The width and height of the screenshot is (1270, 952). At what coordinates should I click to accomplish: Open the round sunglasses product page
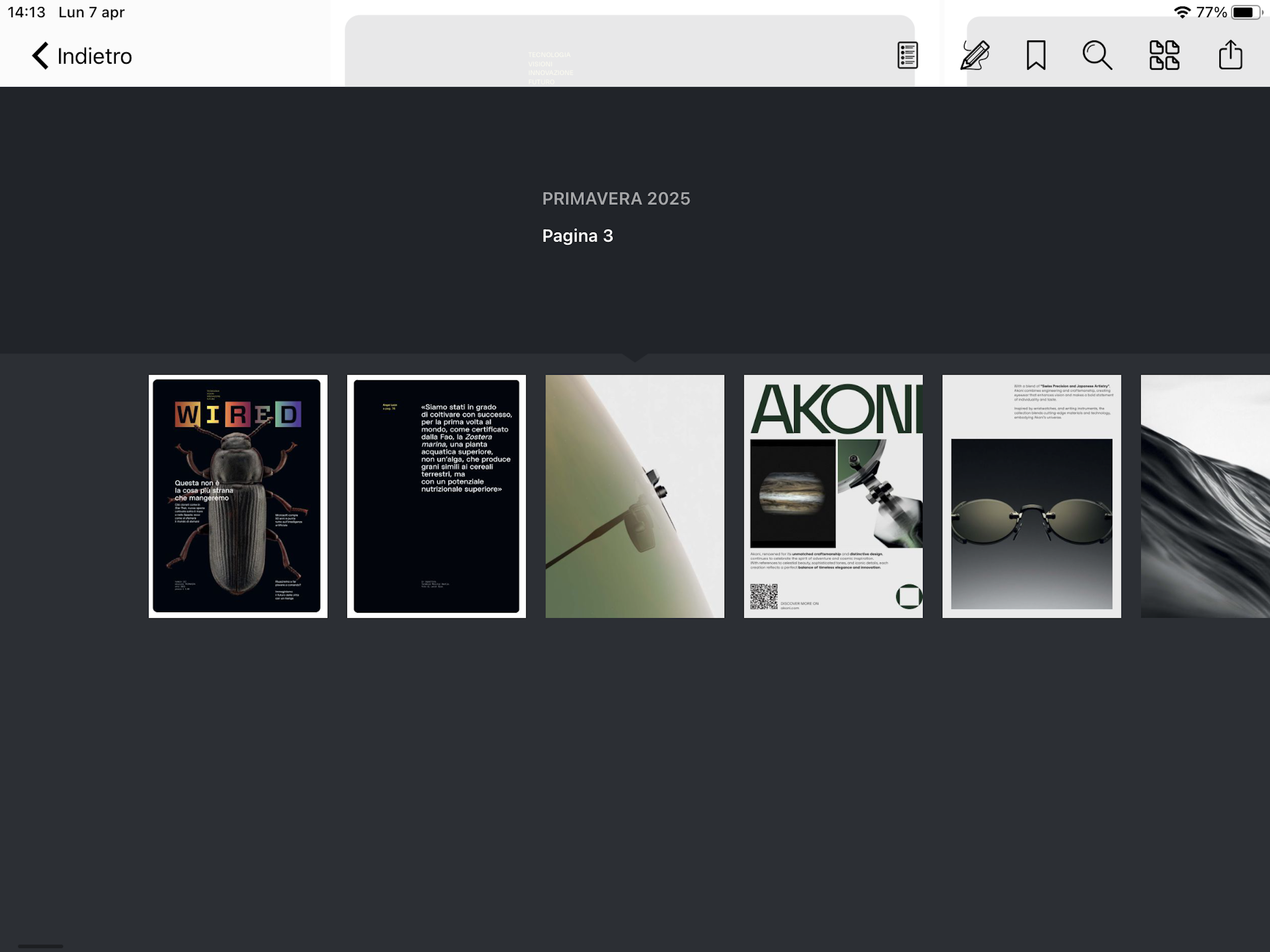pyautogui.click(x=1031, y=496)
